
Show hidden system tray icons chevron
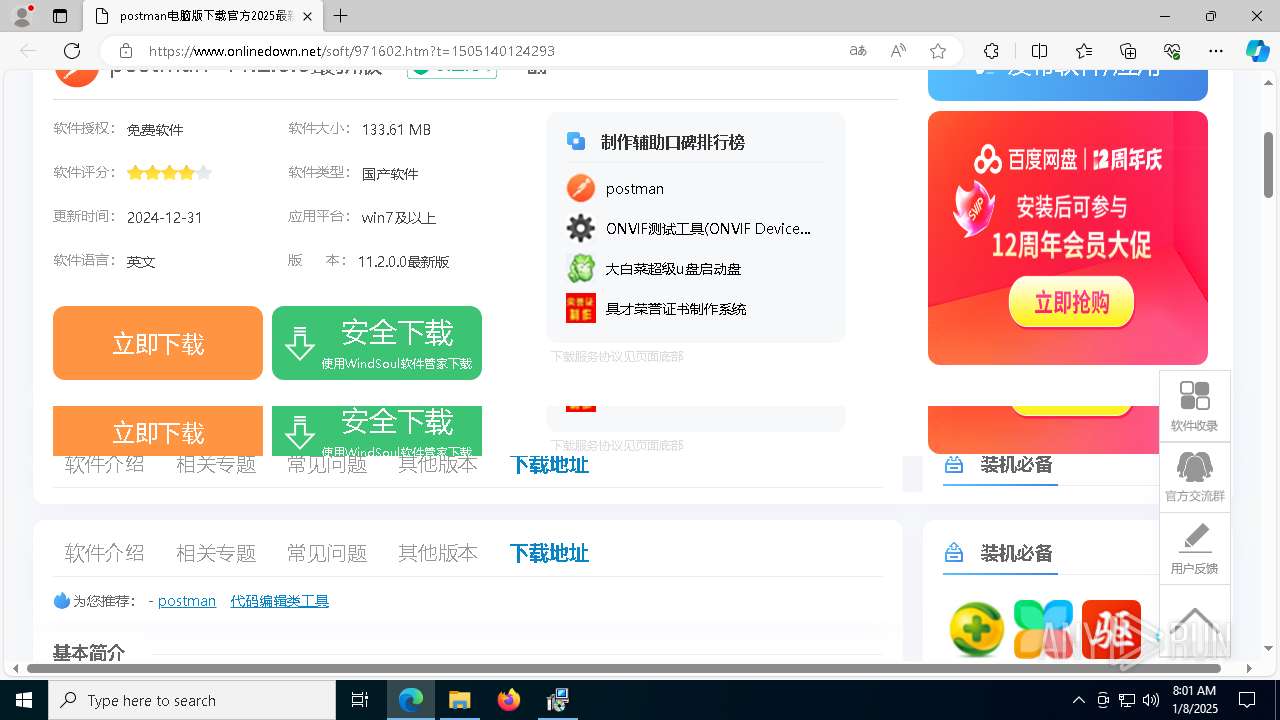tap(1078, 700)
